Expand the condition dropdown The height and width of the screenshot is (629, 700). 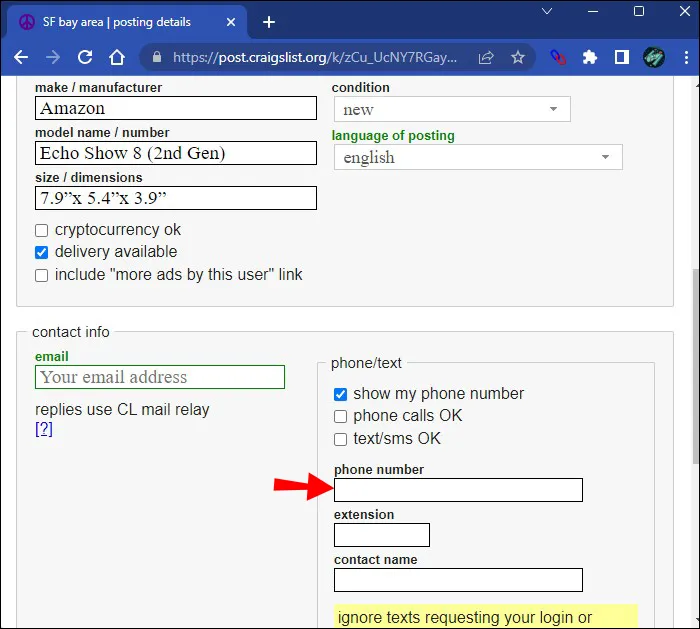(x=452, y=109)
